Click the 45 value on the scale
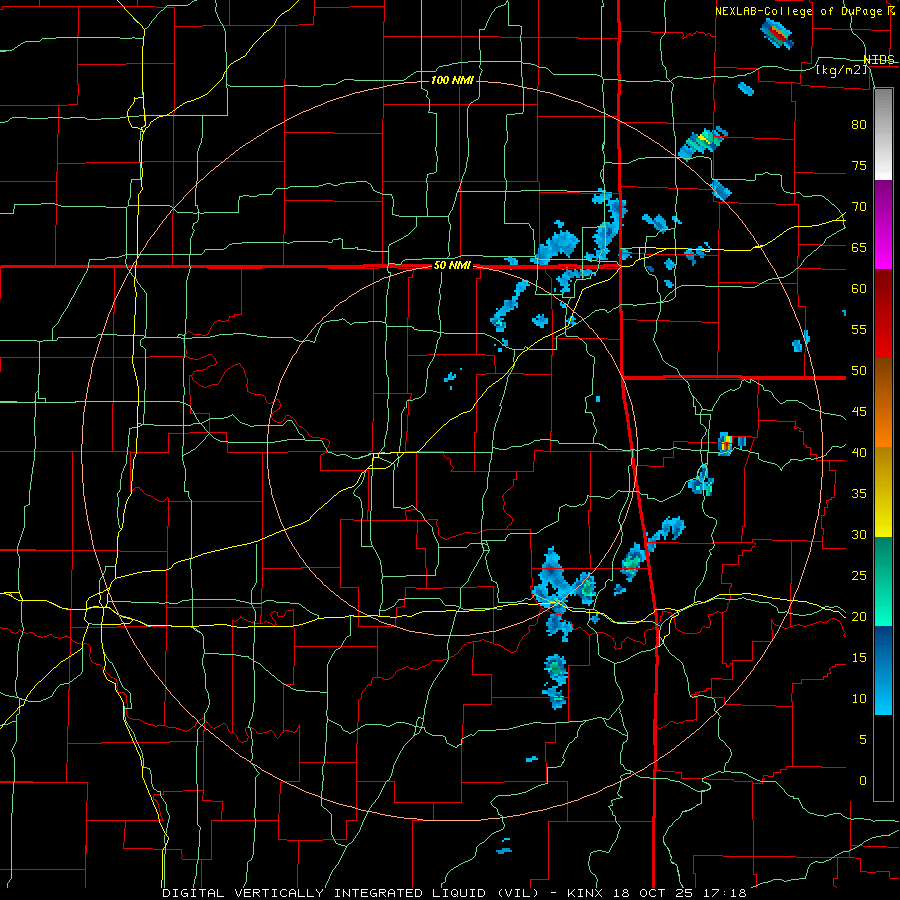 [x=859, y=412]
